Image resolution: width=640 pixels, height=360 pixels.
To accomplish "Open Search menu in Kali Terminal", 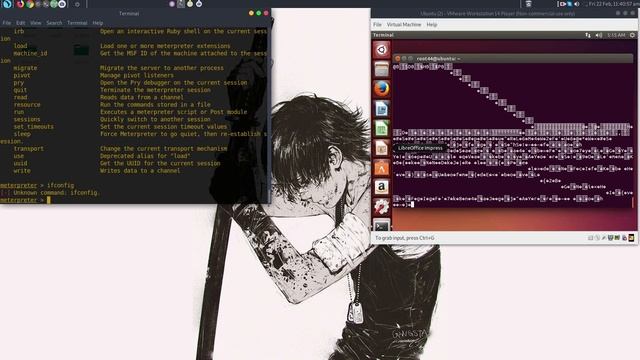I will 54,23.
